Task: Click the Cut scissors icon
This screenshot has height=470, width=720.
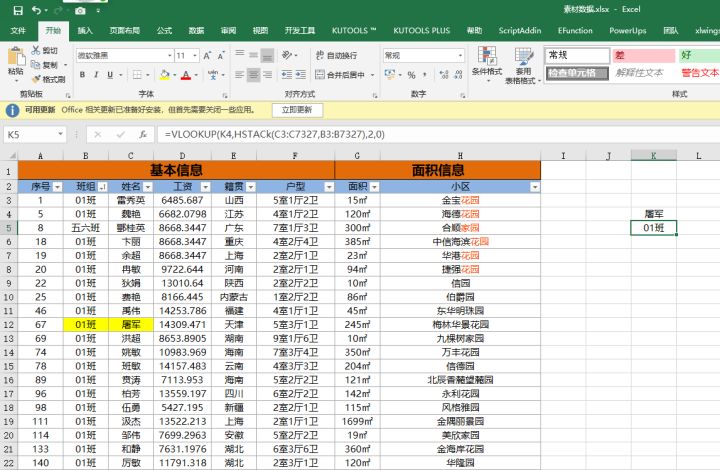Action: click(36, 50)
